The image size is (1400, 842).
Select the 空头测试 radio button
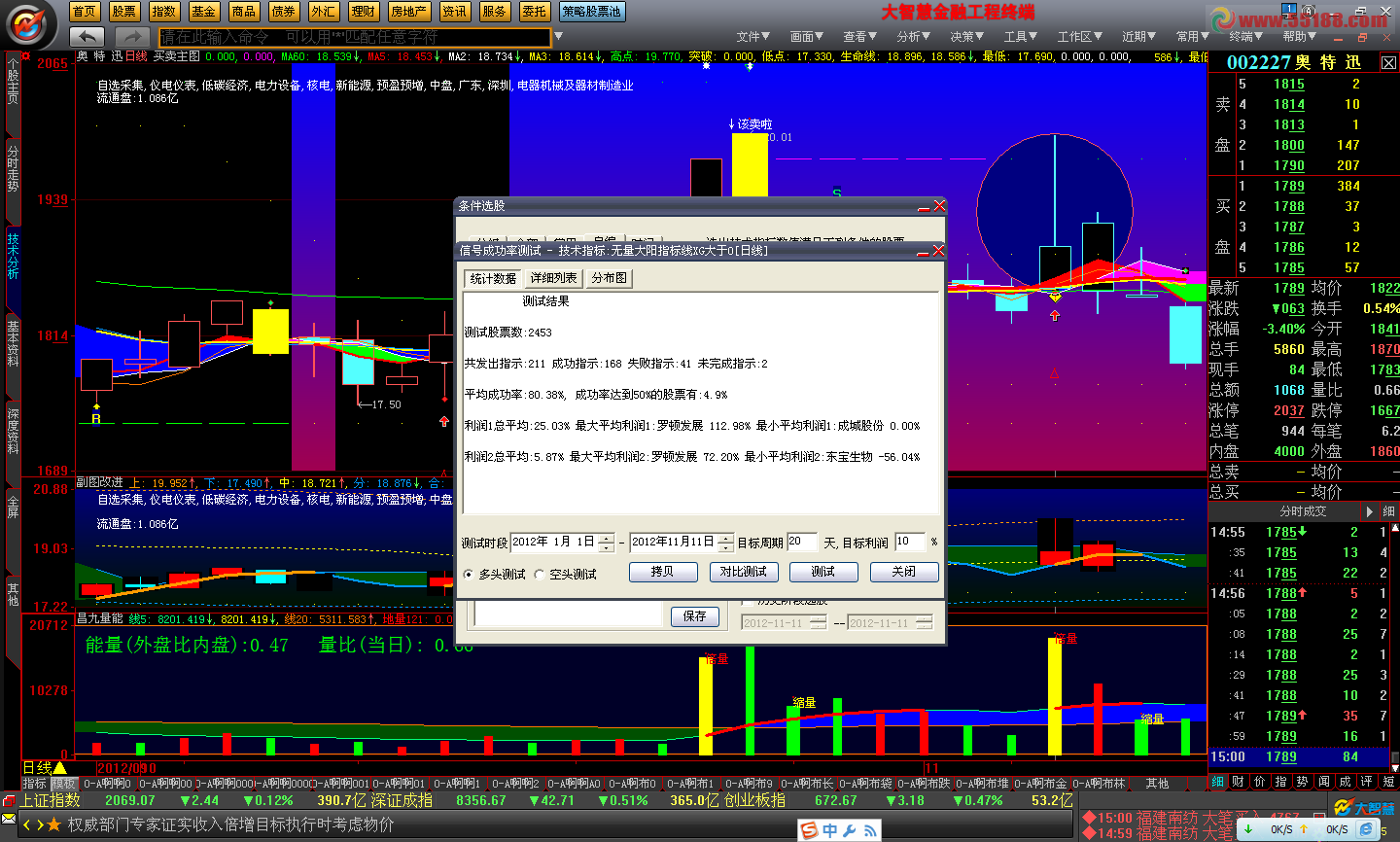click(540, 575)
